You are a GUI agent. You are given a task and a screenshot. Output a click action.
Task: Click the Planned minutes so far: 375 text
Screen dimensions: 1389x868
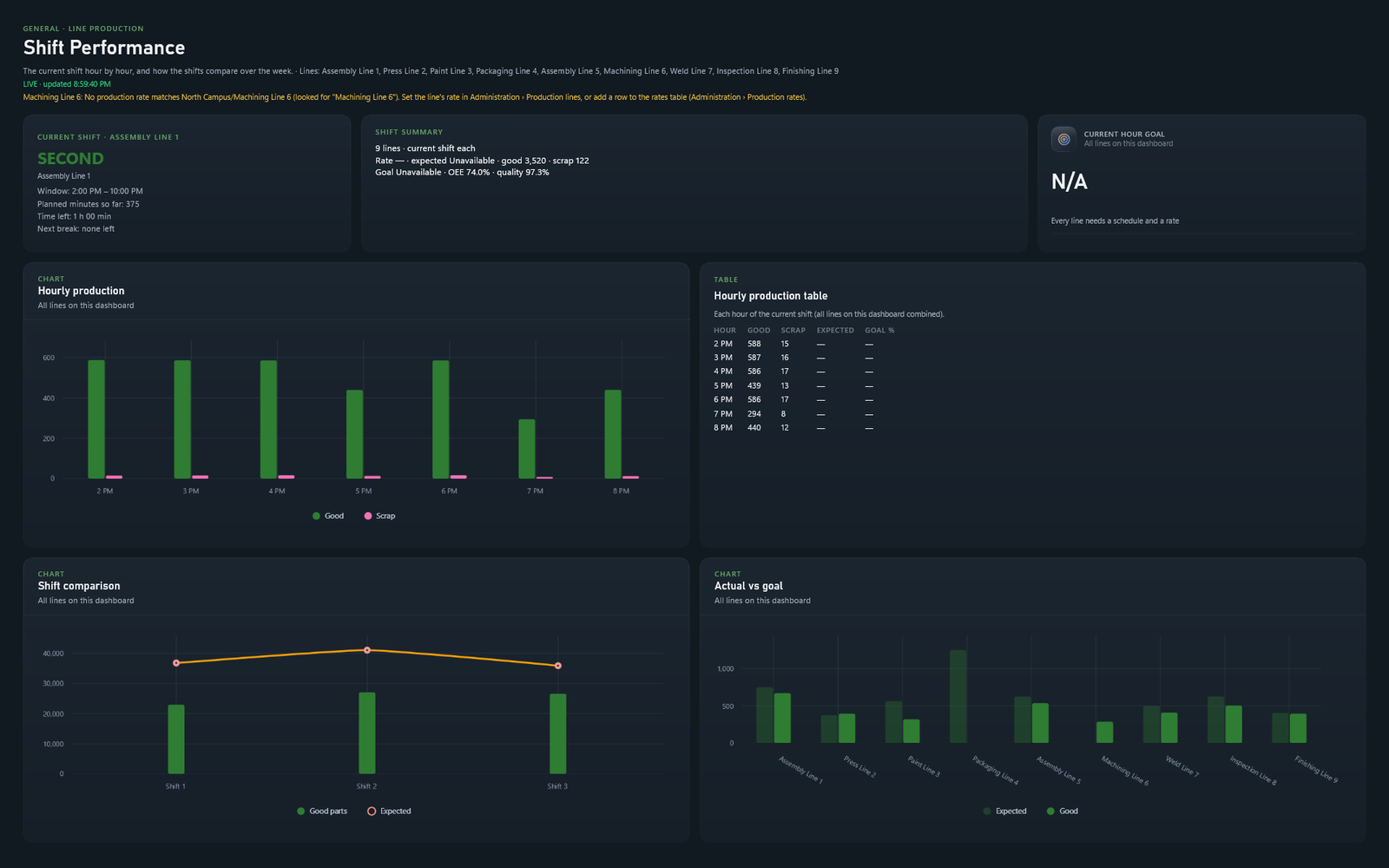88,204
